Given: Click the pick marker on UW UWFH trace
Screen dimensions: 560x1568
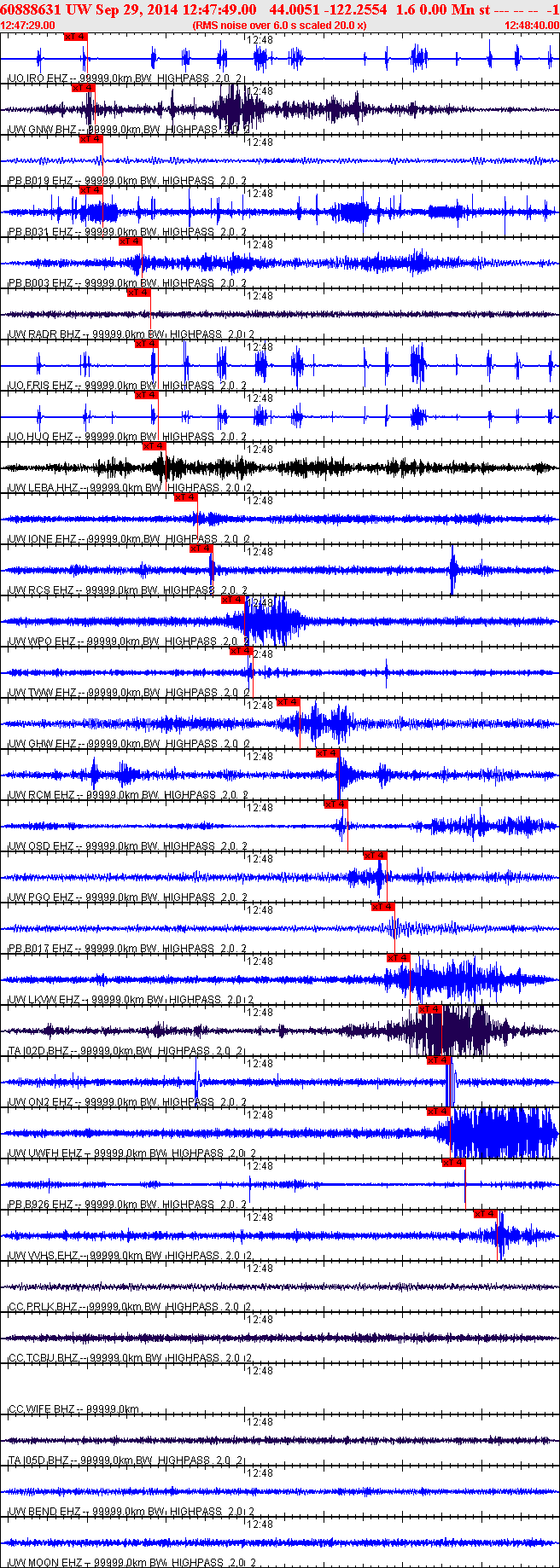Looking at the screenshot, I should point(439,1112).
